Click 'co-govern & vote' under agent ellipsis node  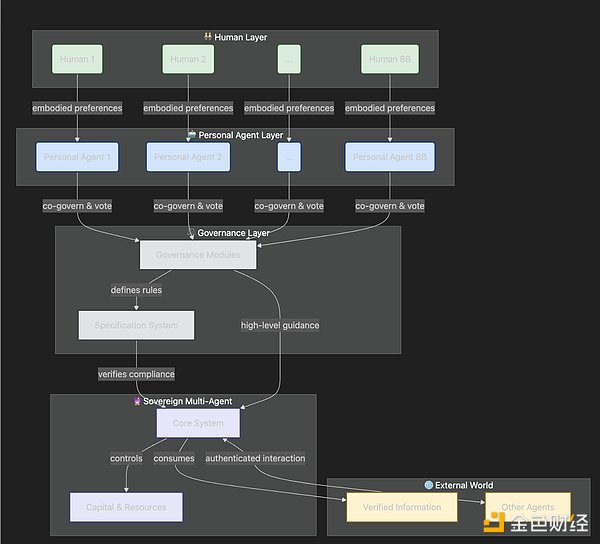(x=289, y=206)
